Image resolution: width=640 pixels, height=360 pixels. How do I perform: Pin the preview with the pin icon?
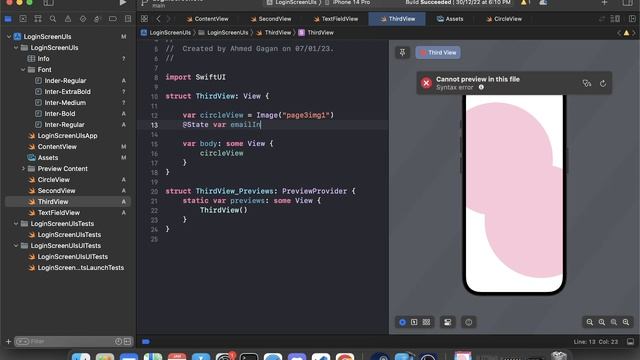click(x=402, y=52)
